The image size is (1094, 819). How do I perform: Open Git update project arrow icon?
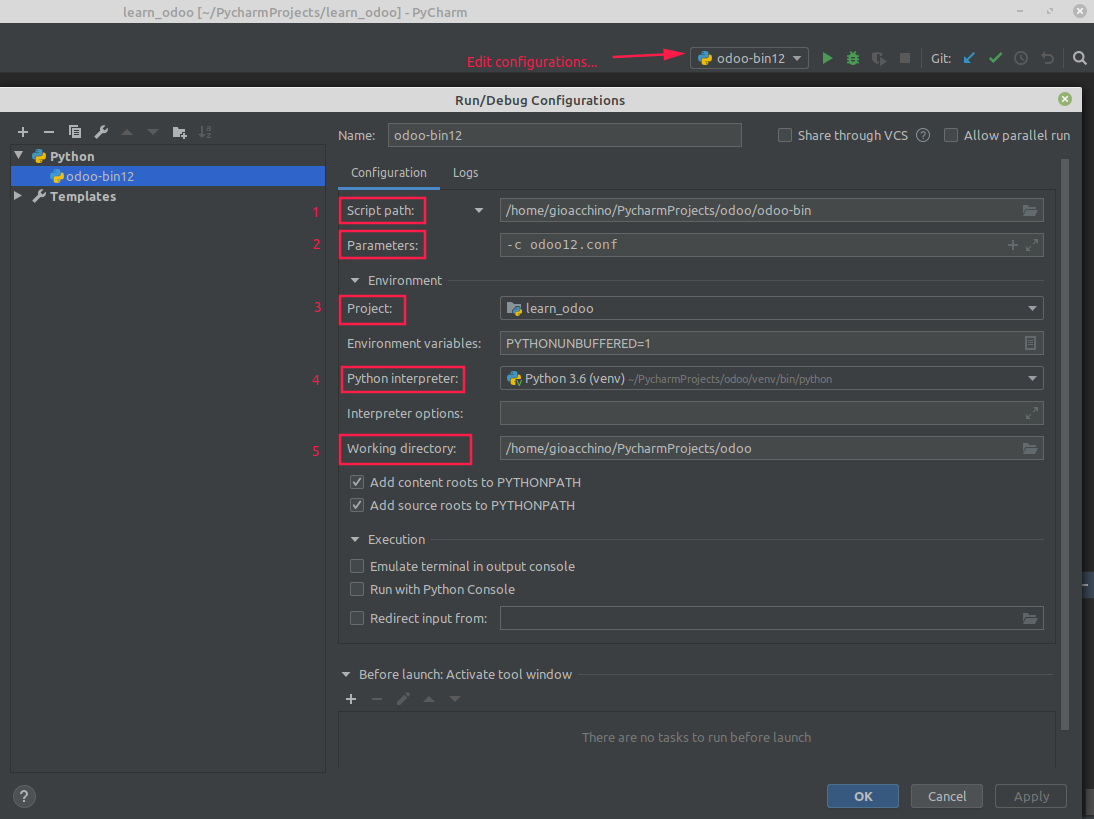coord(968,57)
